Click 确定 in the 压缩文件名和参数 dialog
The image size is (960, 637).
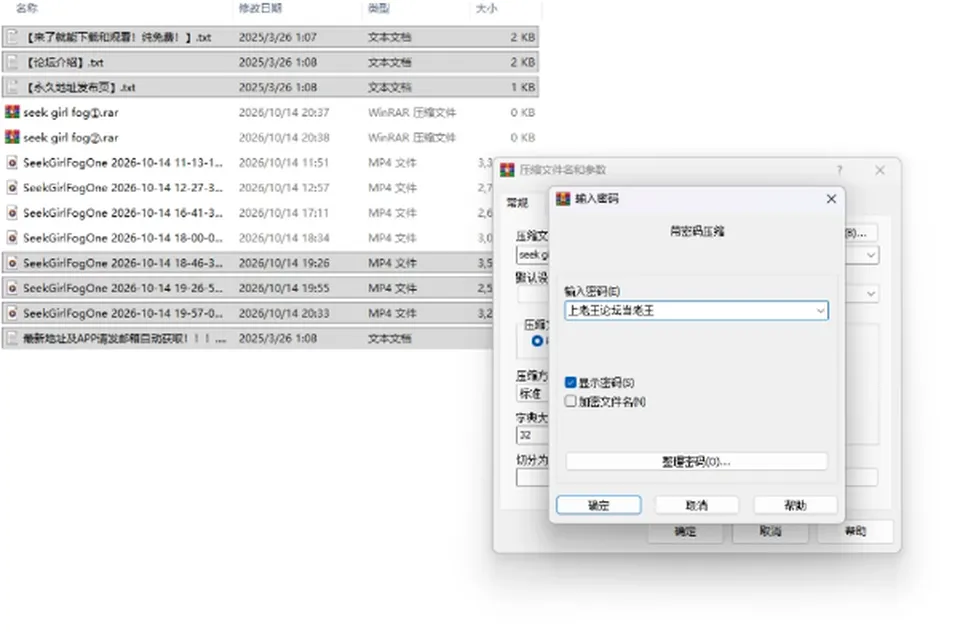[x=685, y=531]
